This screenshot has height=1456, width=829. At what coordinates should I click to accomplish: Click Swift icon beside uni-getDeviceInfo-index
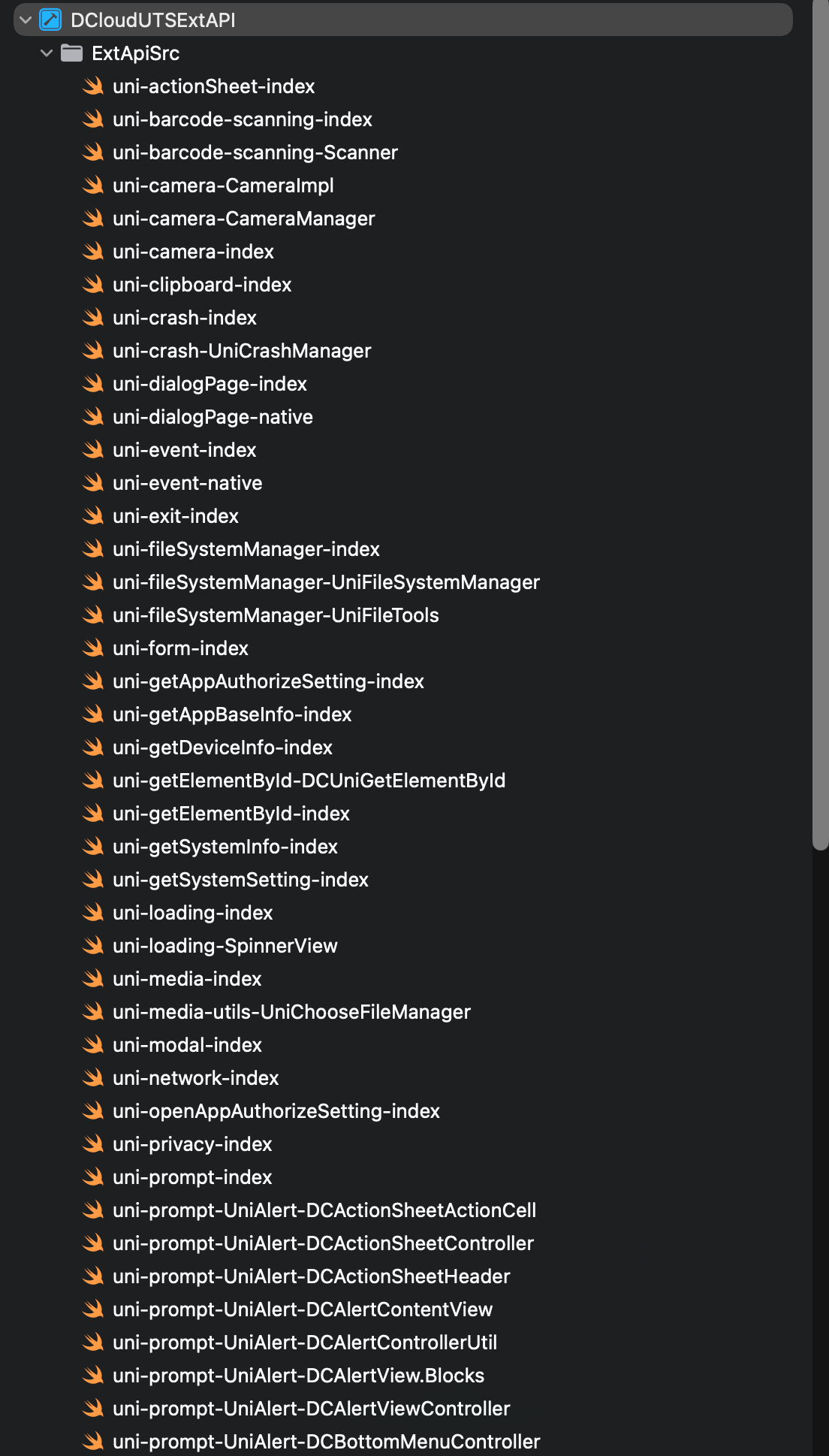point(93,748)
